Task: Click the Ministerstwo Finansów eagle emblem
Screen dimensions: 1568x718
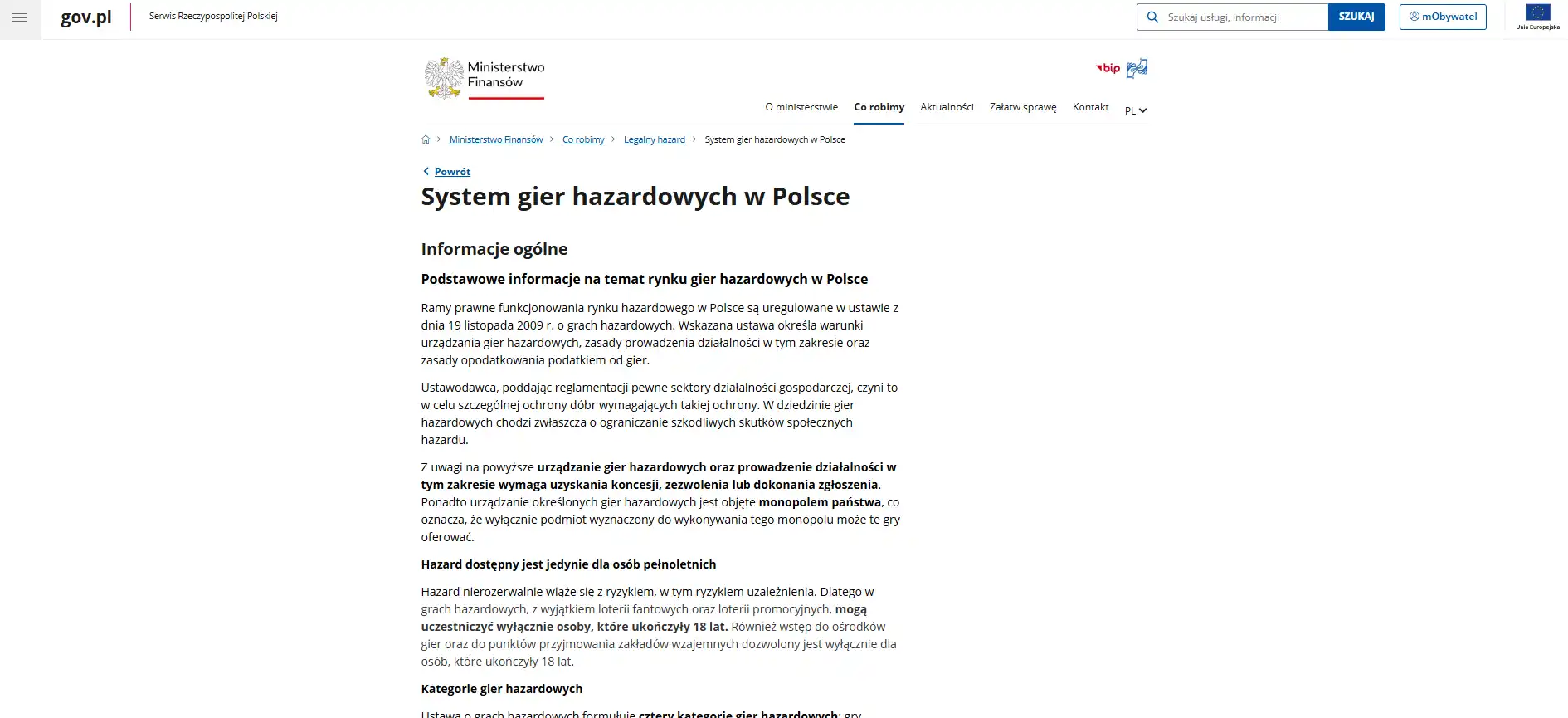Action: point(444,78)
